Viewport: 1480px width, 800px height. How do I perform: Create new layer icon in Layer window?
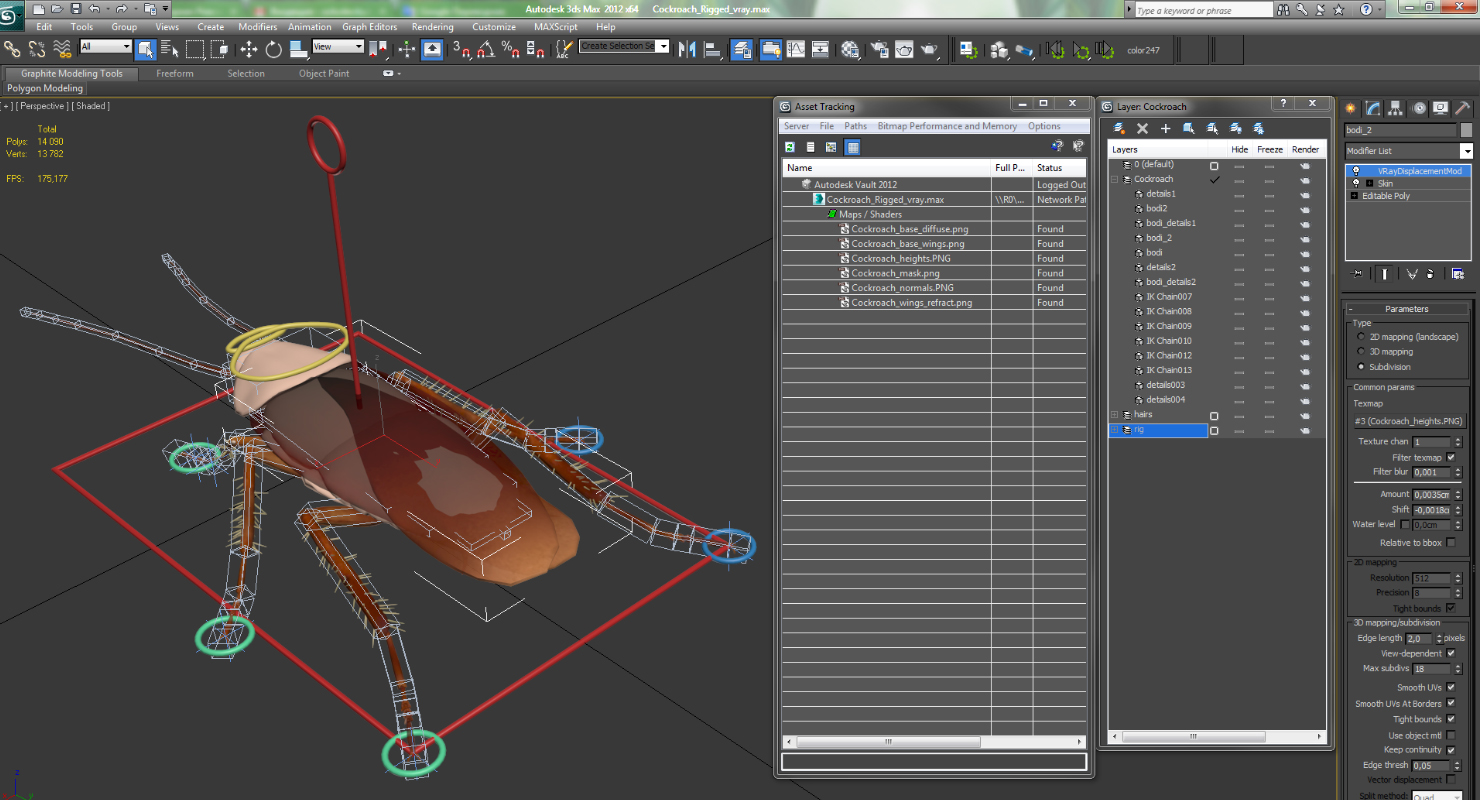pyautogui.click(x=1120, y=128)
